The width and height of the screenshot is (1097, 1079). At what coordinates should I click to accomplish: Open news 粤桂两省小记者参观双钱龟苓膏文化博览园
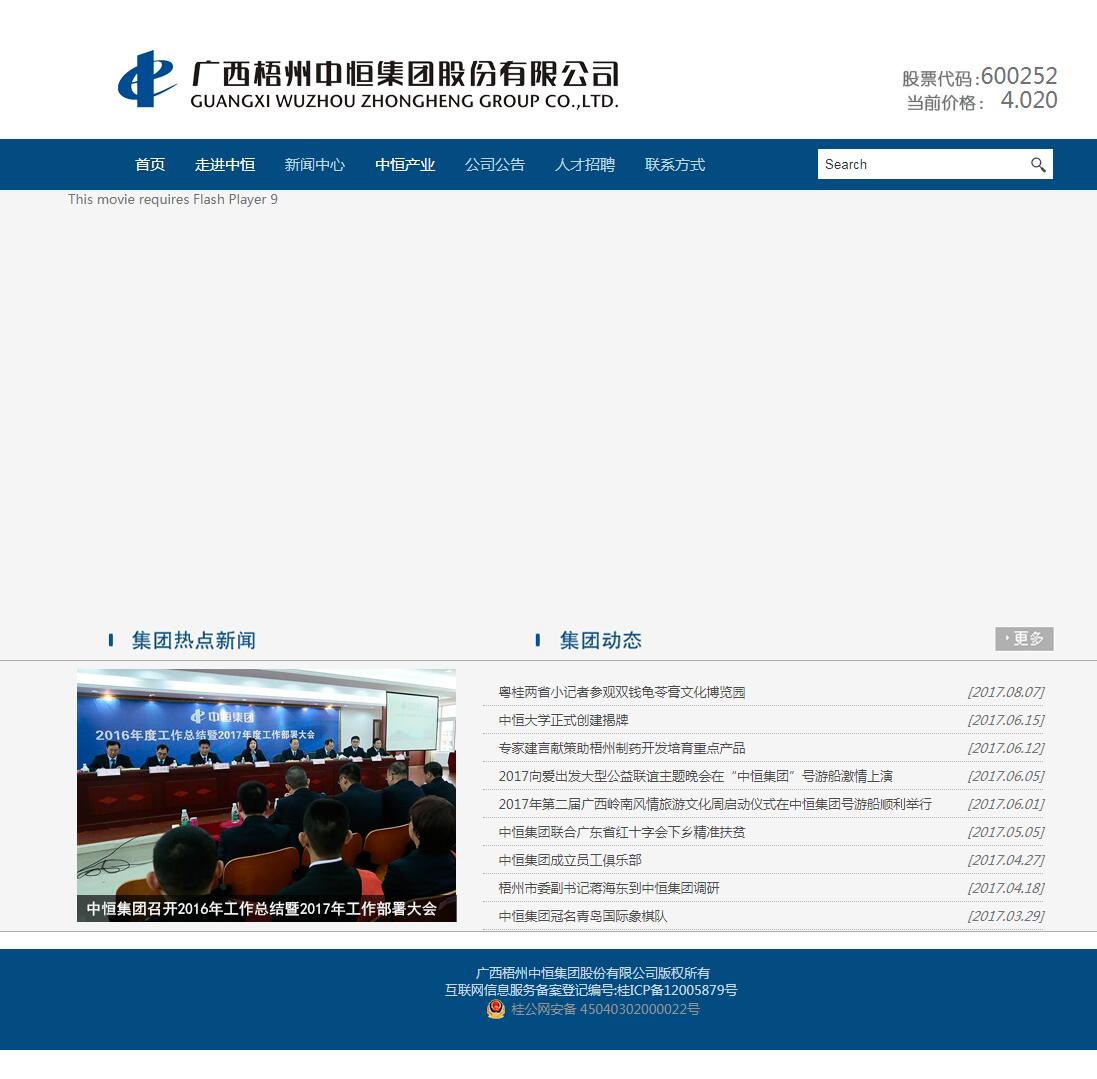(621, 692)
